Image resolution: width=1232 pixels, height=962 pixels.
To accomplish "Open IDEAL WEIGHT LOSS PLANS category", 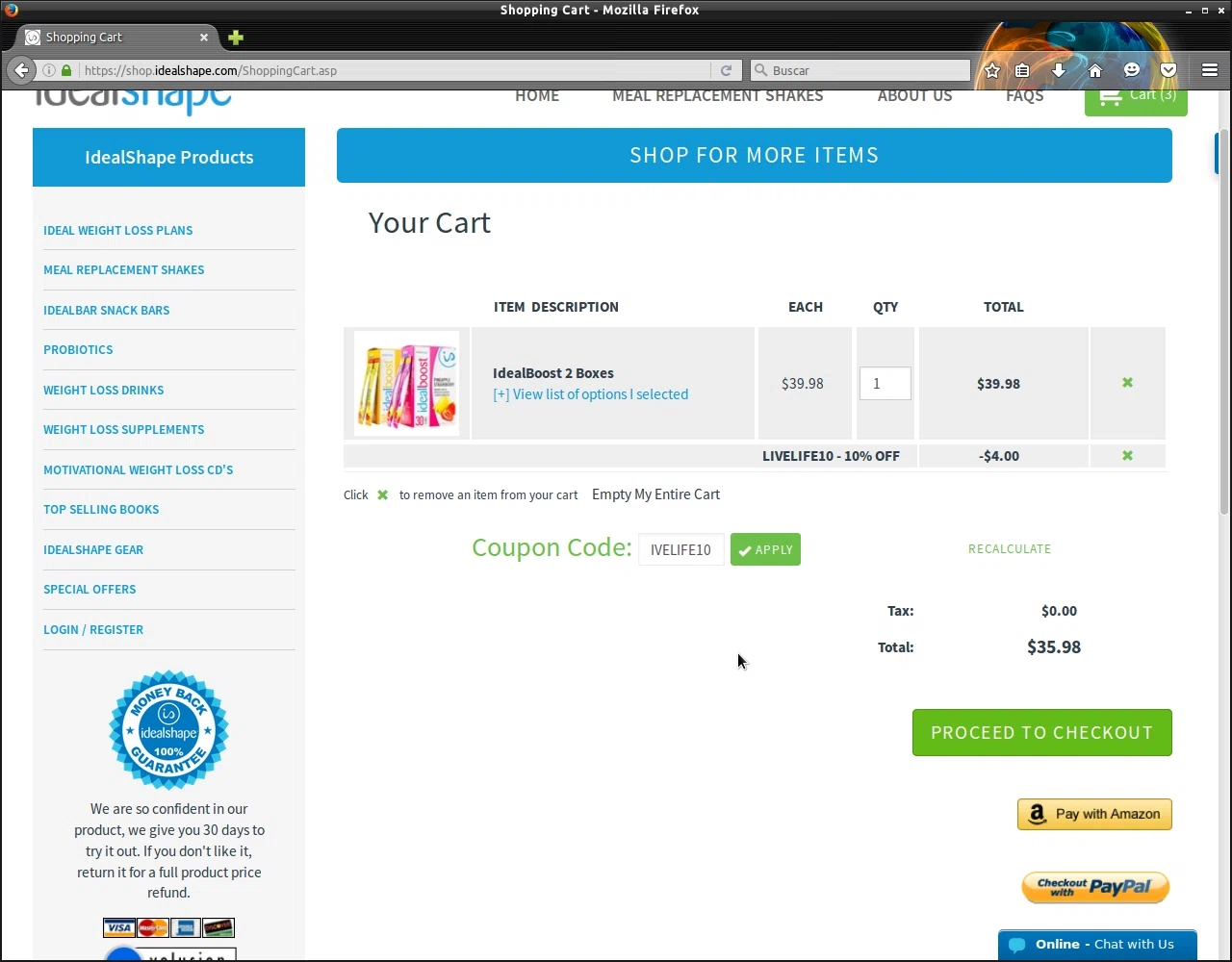I will [117, 231].
